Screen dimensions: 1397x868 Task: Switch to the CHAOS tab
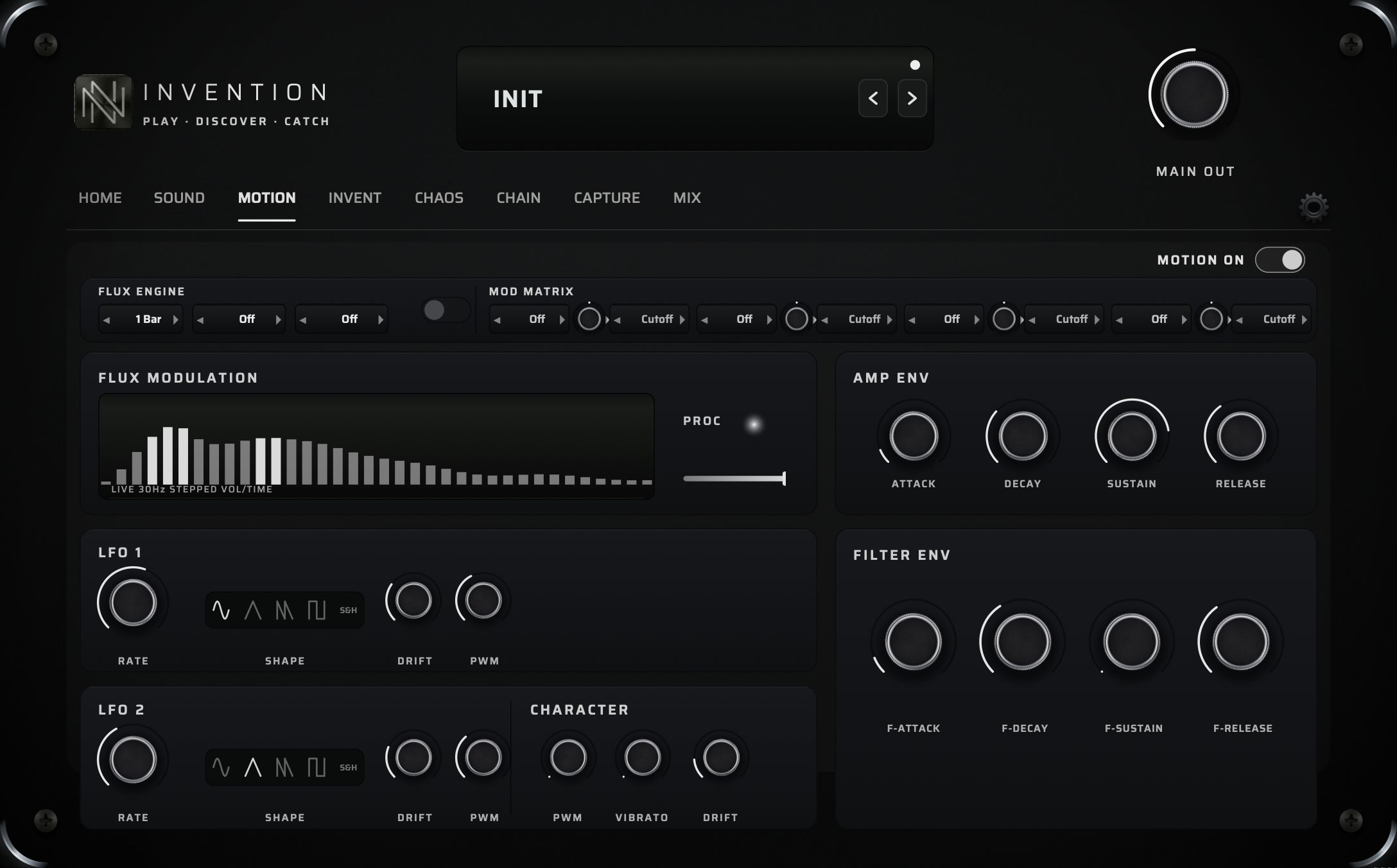pyautogui.click(x=439, y=198)
